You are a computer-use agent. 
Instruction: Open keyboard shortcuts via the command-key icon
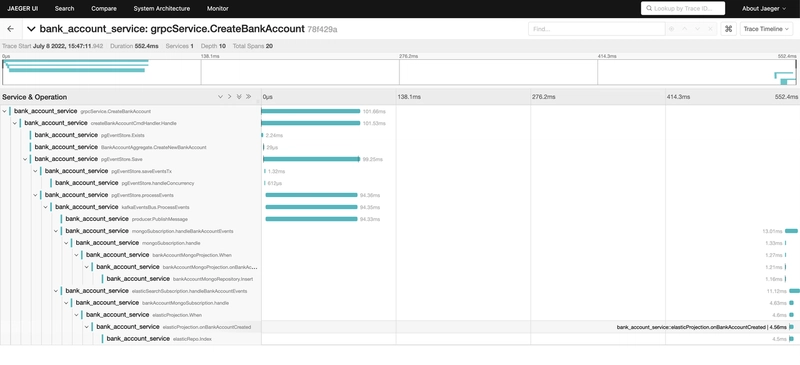tap(729, 29)
